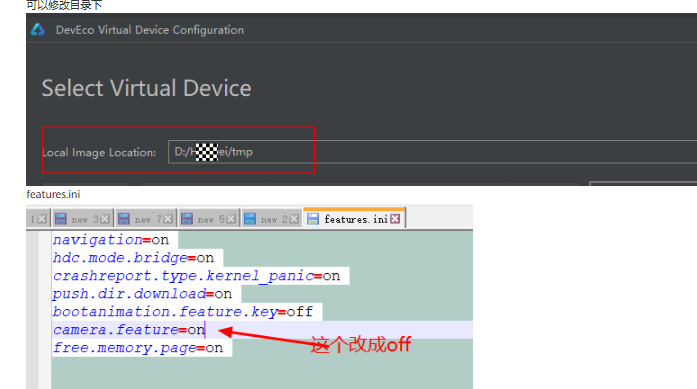Close the 'new 7' tab
Image resolution: width=697 pixels, height=389 pixels.
pos(168,219)
